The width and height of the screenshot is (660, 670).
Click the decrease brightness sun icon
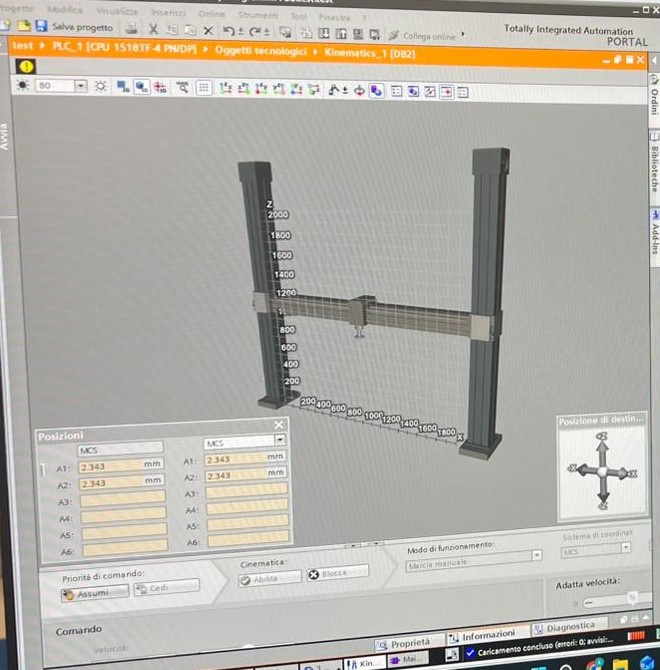pyautogui.click(x=23, y=85)
